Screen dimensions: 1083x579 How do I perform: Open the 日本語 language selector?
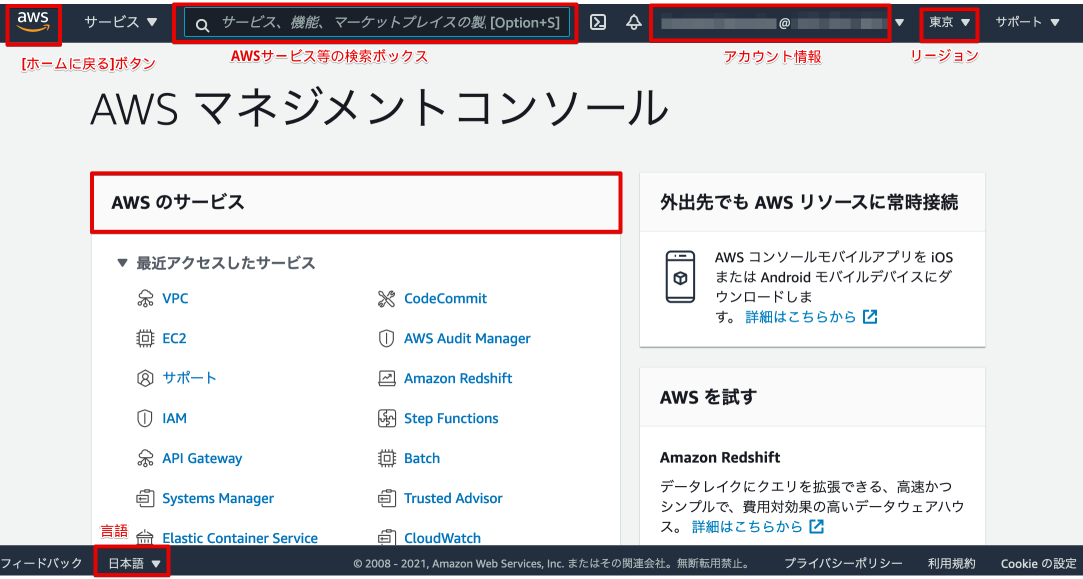[134, 563]
